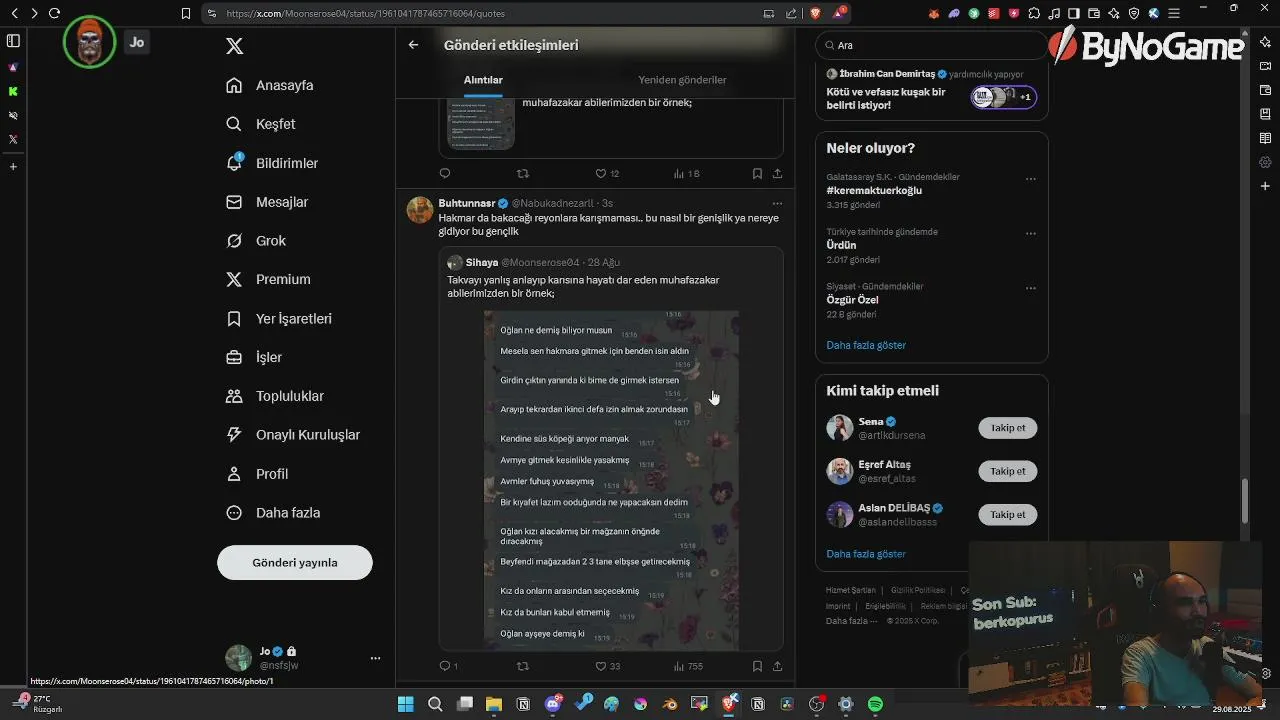Reload the page in browser toolbar
Image resolution: width=1280 pixels, height=720 pixels.
click(x=54, y=13)
